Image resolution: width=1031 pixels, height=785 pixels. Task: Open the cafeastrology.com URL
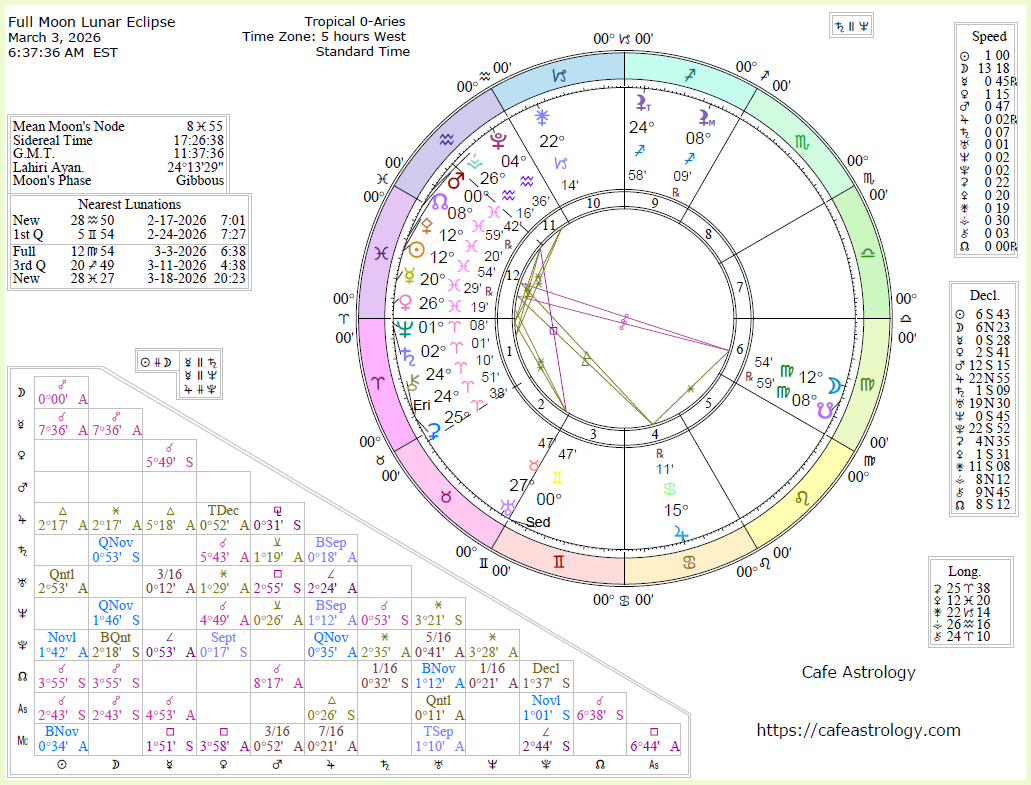(x=858, y=730)
